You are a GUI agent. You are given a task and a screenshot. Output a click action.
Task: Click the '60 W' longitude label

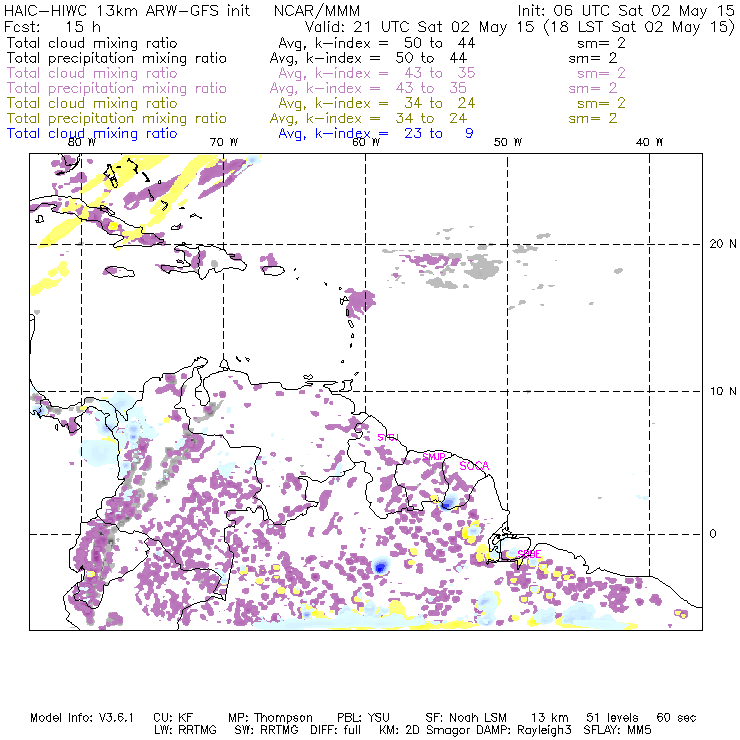[x=366, y=142]
